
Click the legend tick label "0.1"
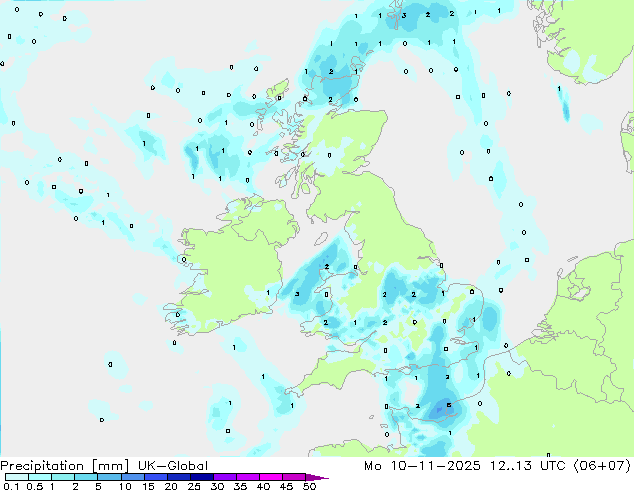[11, 486]
